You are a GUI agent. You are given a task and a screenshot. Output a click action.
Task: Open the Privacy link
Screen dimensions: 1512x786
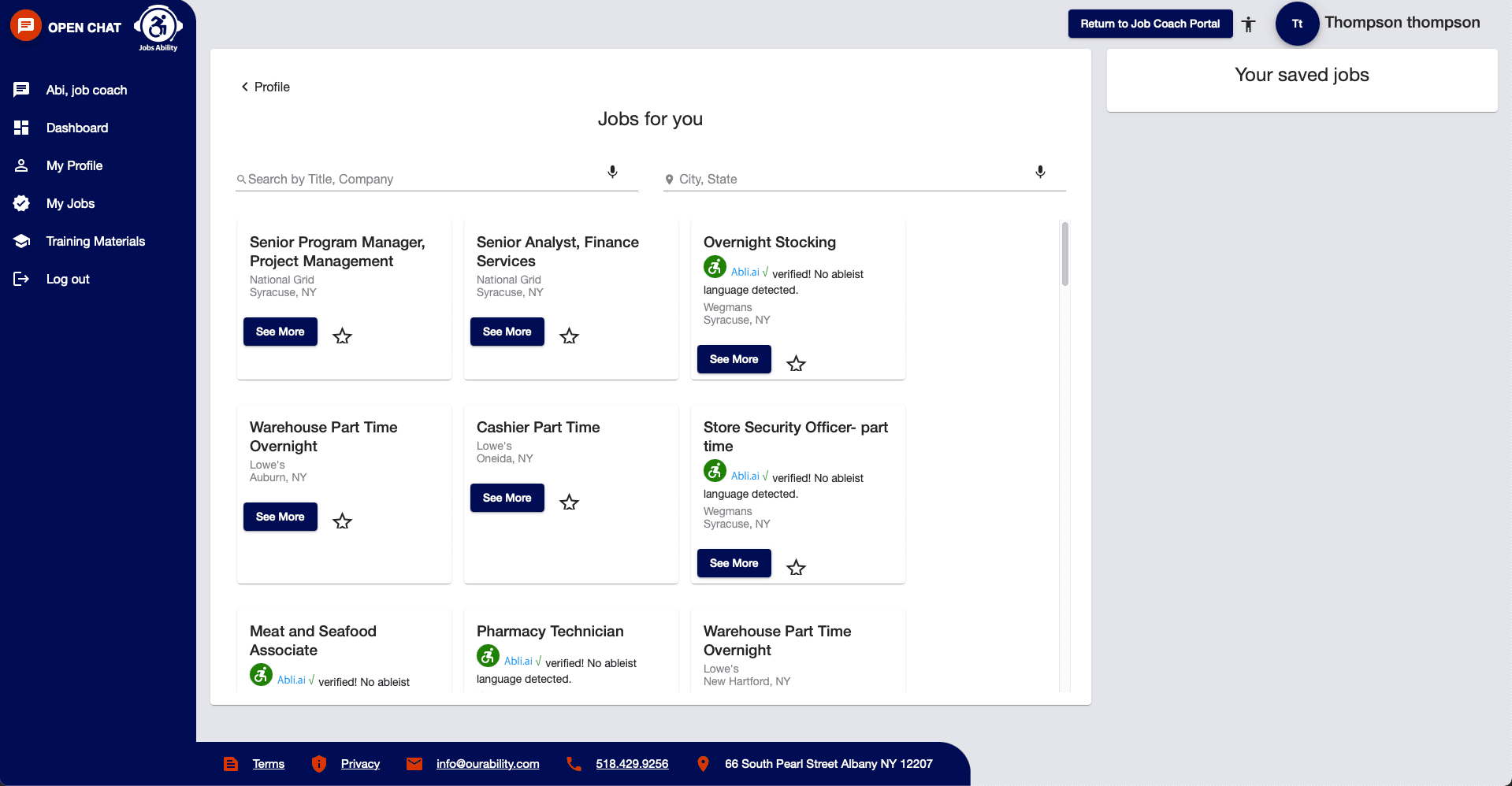(360, 764)
